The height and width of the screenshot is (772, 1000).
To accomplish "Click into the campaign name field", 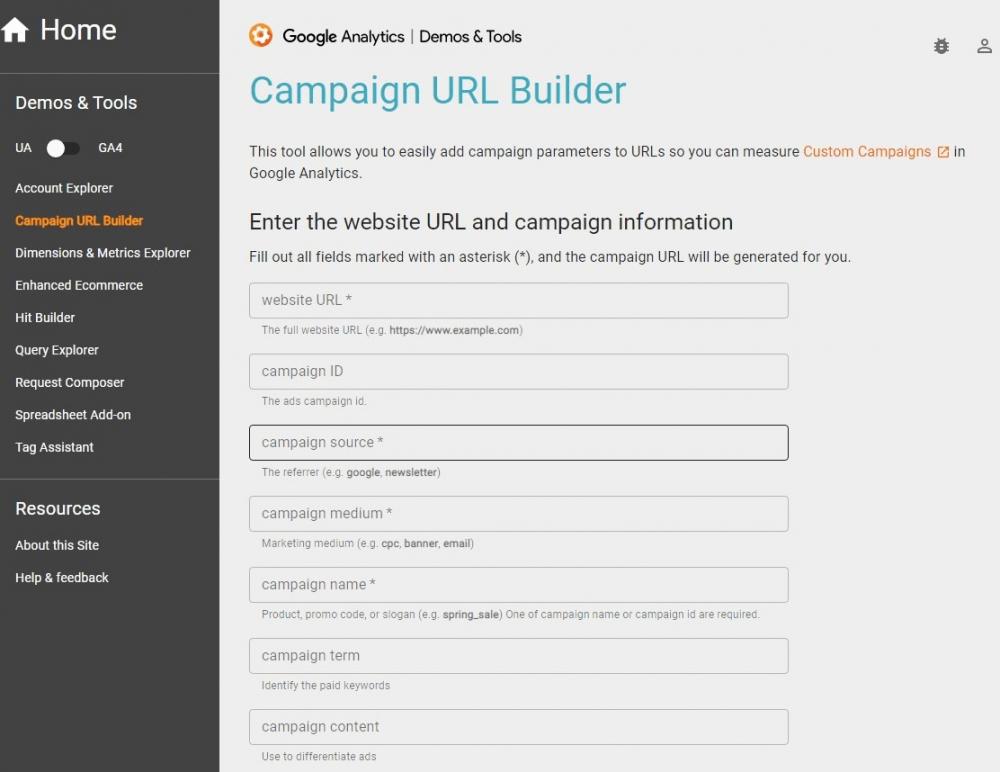I will pos(518,585).
